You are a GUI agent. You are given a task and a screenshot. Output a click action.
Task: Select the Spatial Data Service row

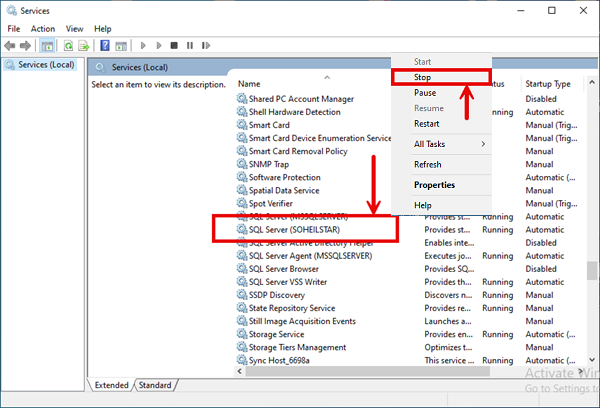point(284,190)
